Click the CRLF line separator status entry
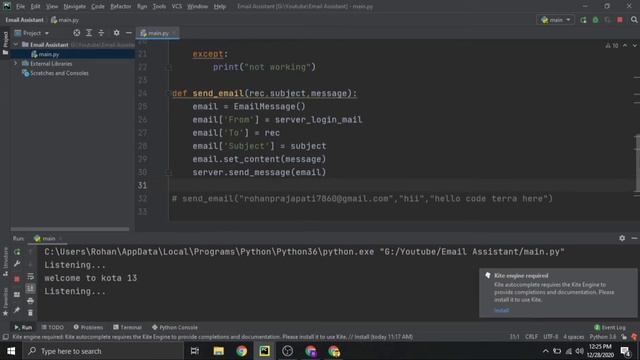Image resolution: width=640 pixels, height=360 pixels. [531, 337]
